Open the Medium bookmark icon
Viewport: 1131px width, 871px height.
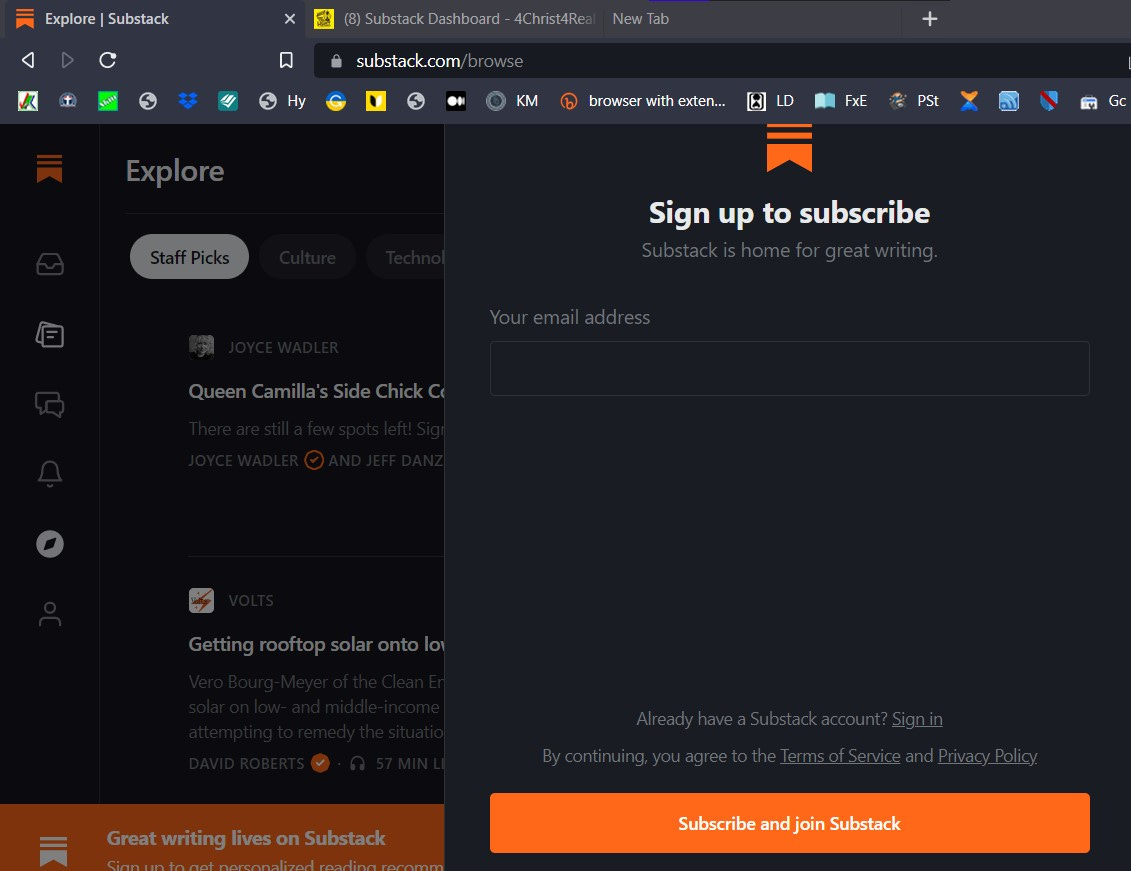(x=456, y=101)
